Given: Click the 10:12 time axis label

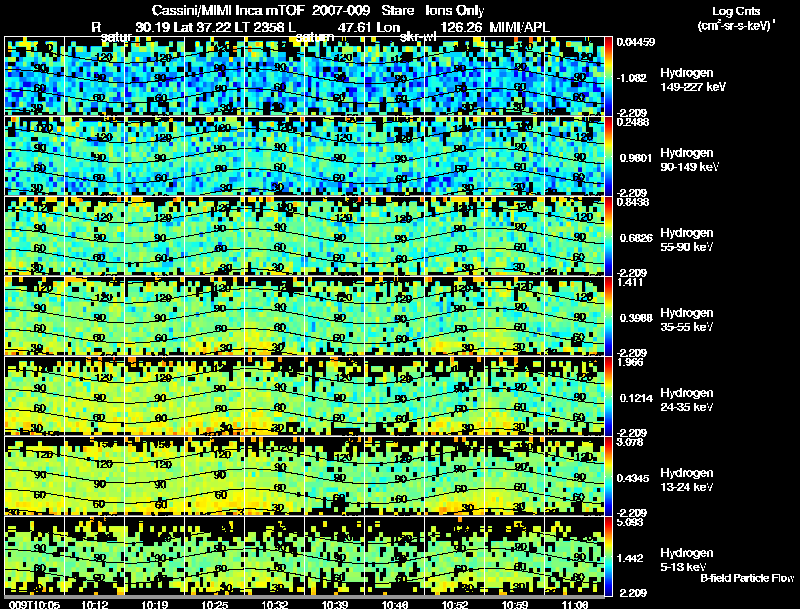Looking at the screenshot, I should (94, 604).
